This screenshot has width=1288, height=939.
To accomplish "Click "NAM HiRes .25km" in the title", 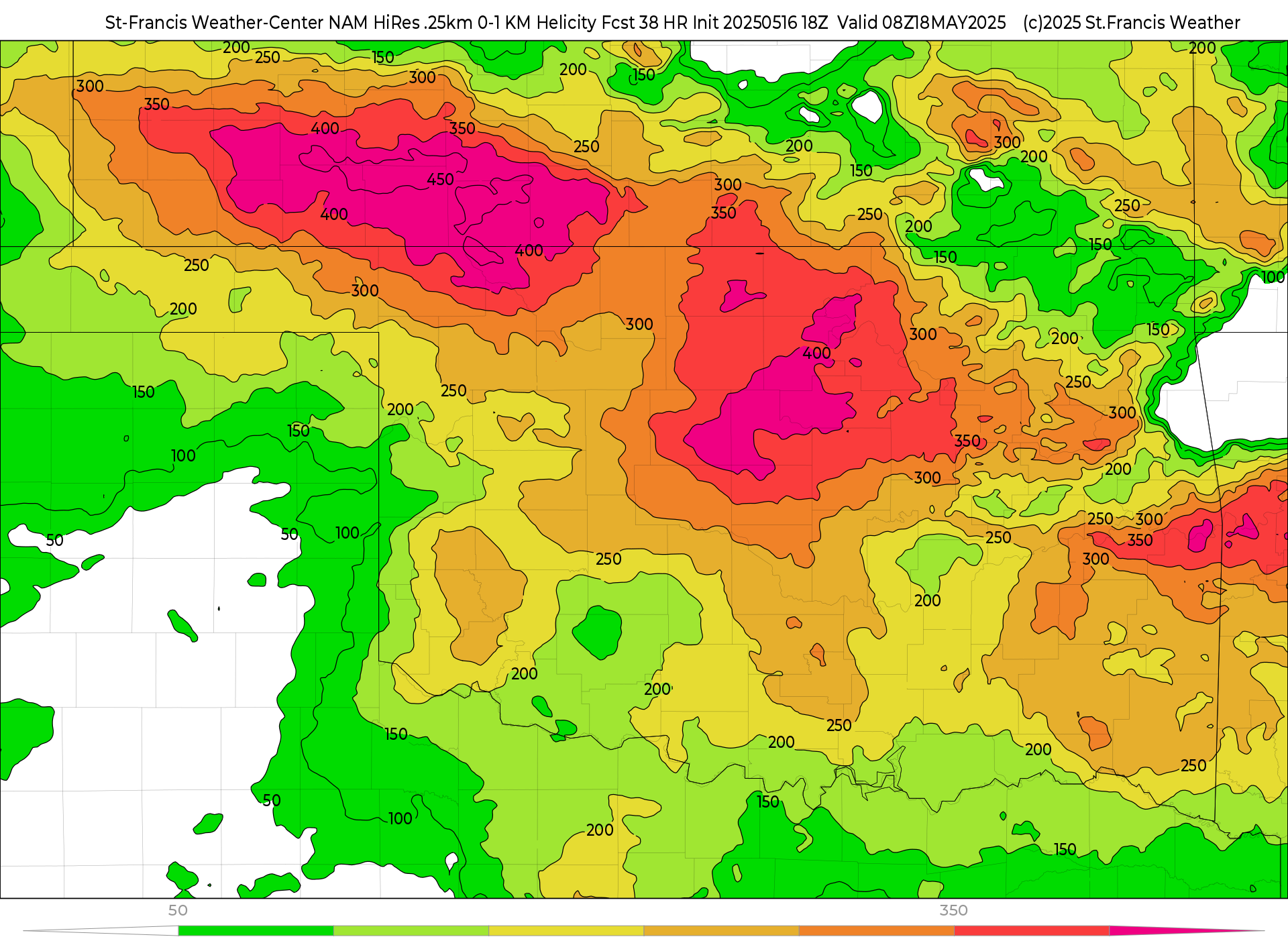I will pyautogui.click(x=400, y=23).
